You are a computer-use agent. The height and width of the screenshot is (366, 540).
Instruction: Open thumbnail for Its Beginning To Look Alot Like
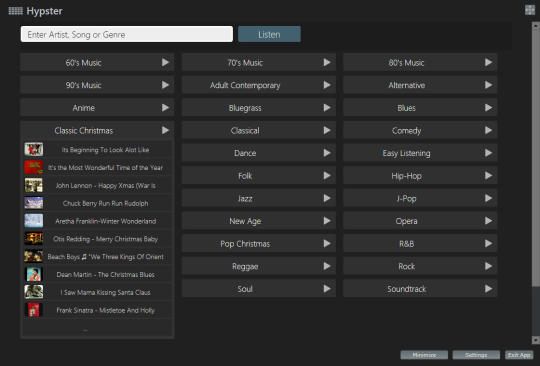point(34,149)
